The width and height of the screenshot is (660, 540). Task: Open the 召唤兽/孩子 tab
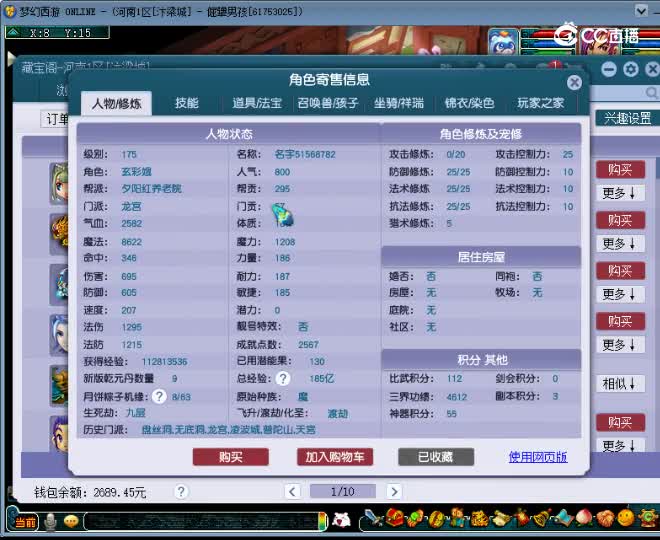click(327, 103)
